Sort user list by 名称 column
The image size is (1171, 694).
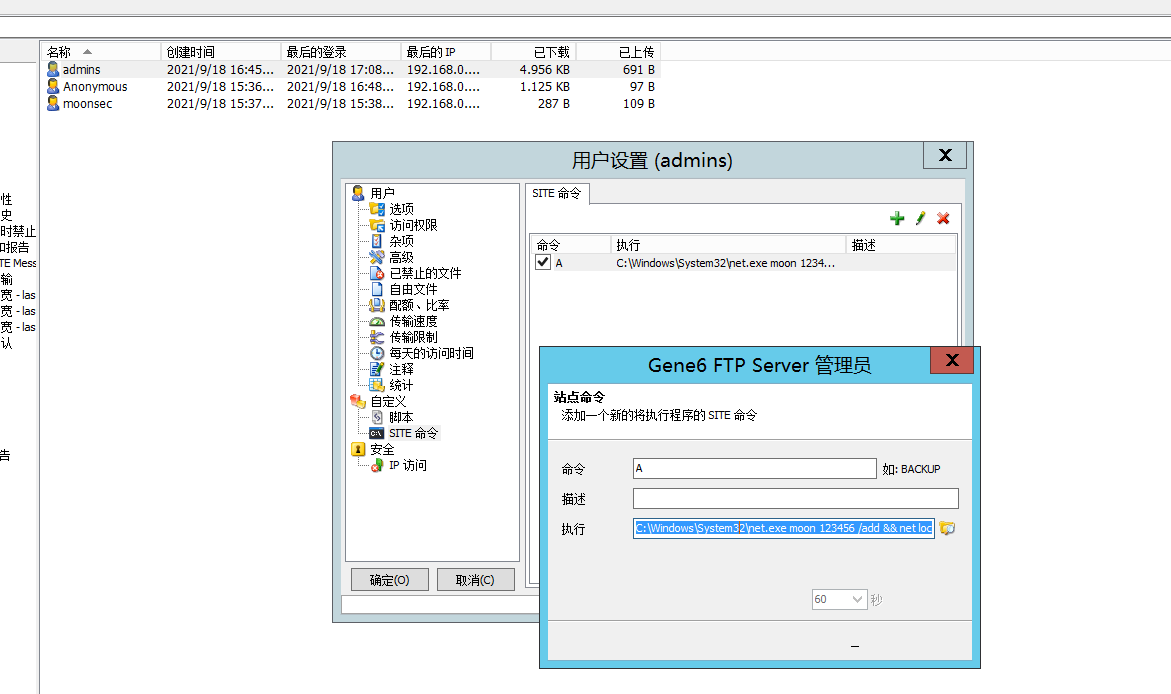click(100, 52)
